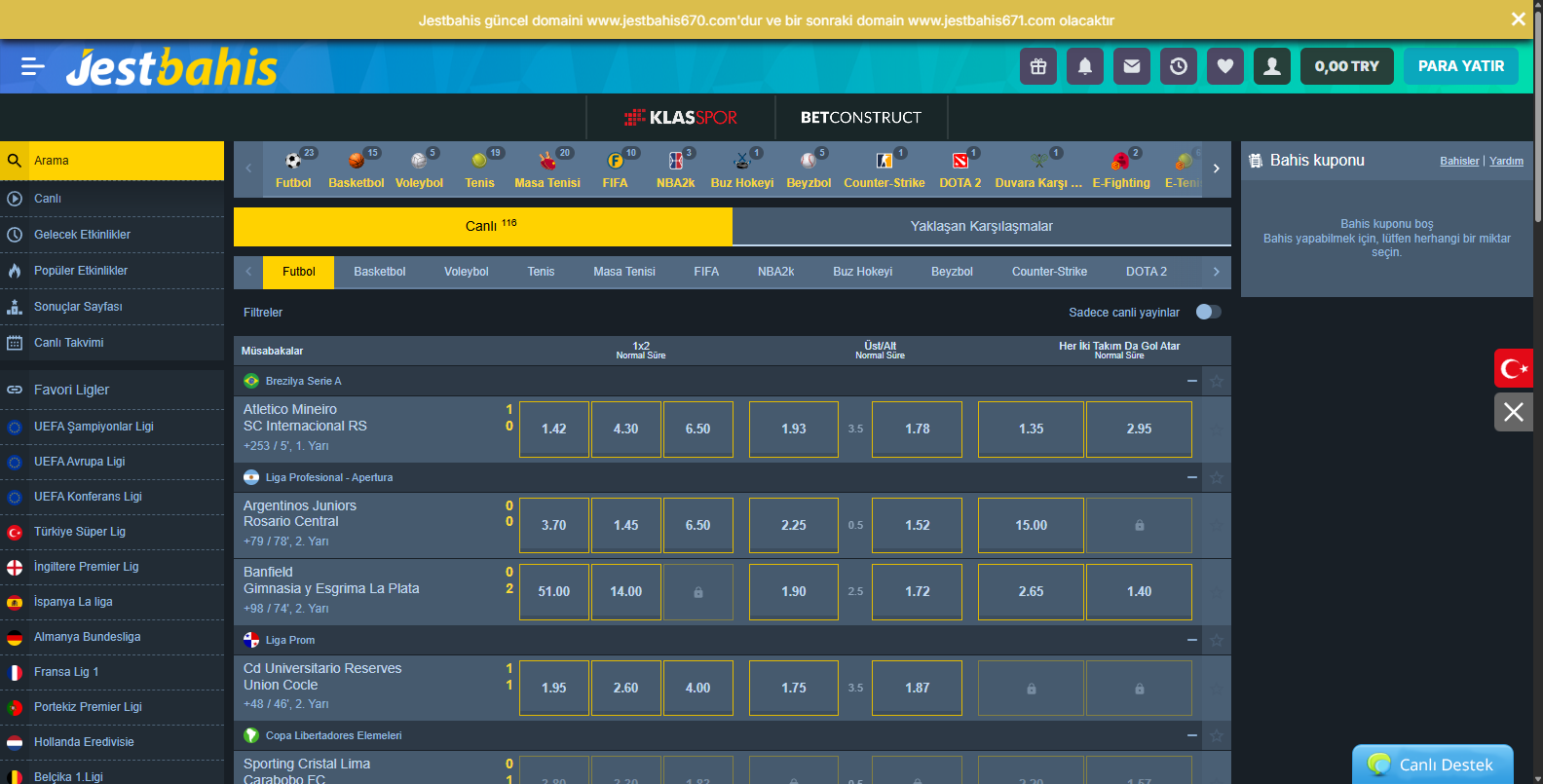Select FIFA icon in top carousel
Screen dimensions: 1543x784
[x=615, y=169]
